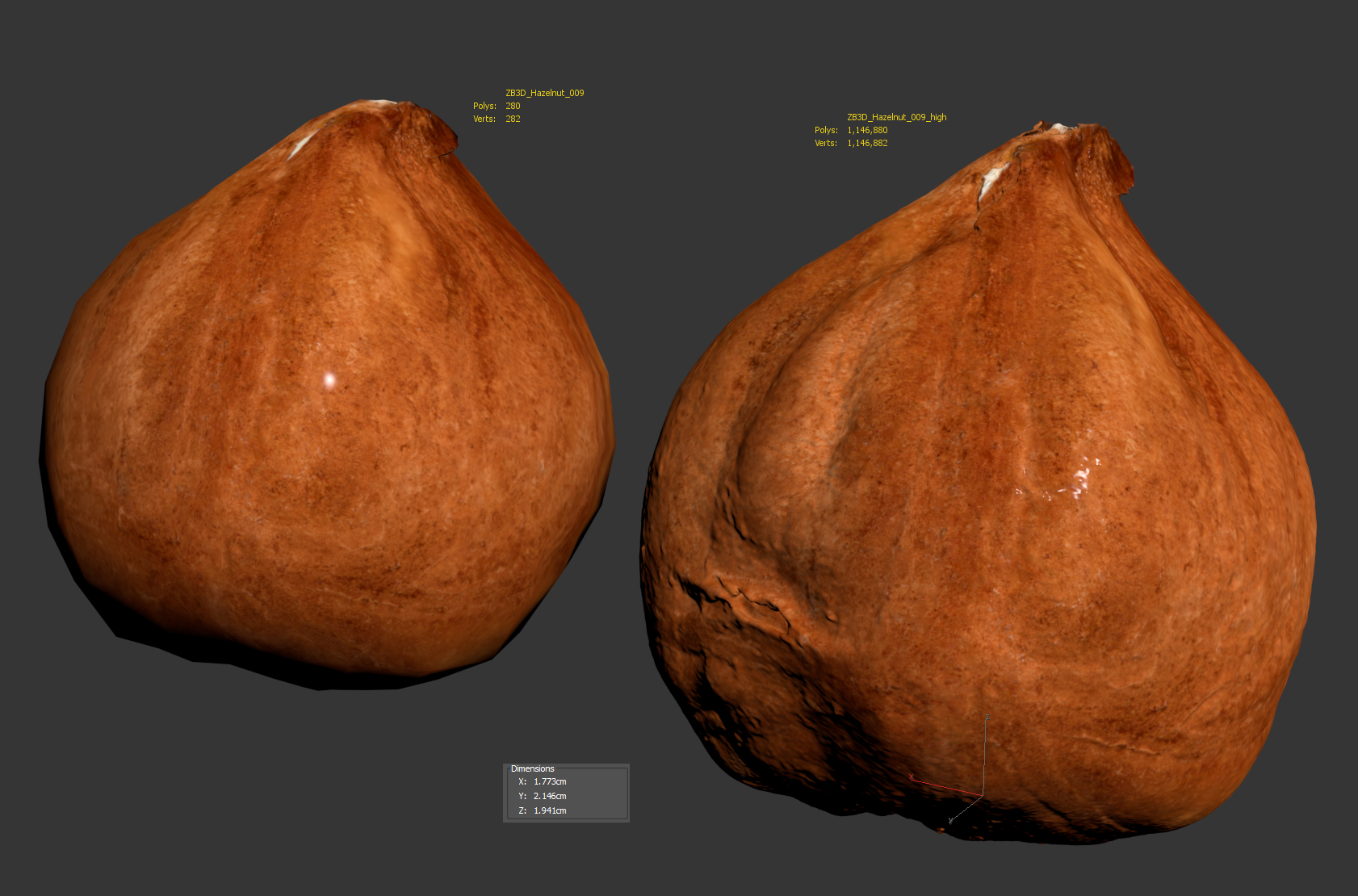Click the glossy highlight on high-poly hazelnut

coord(1078,479)
